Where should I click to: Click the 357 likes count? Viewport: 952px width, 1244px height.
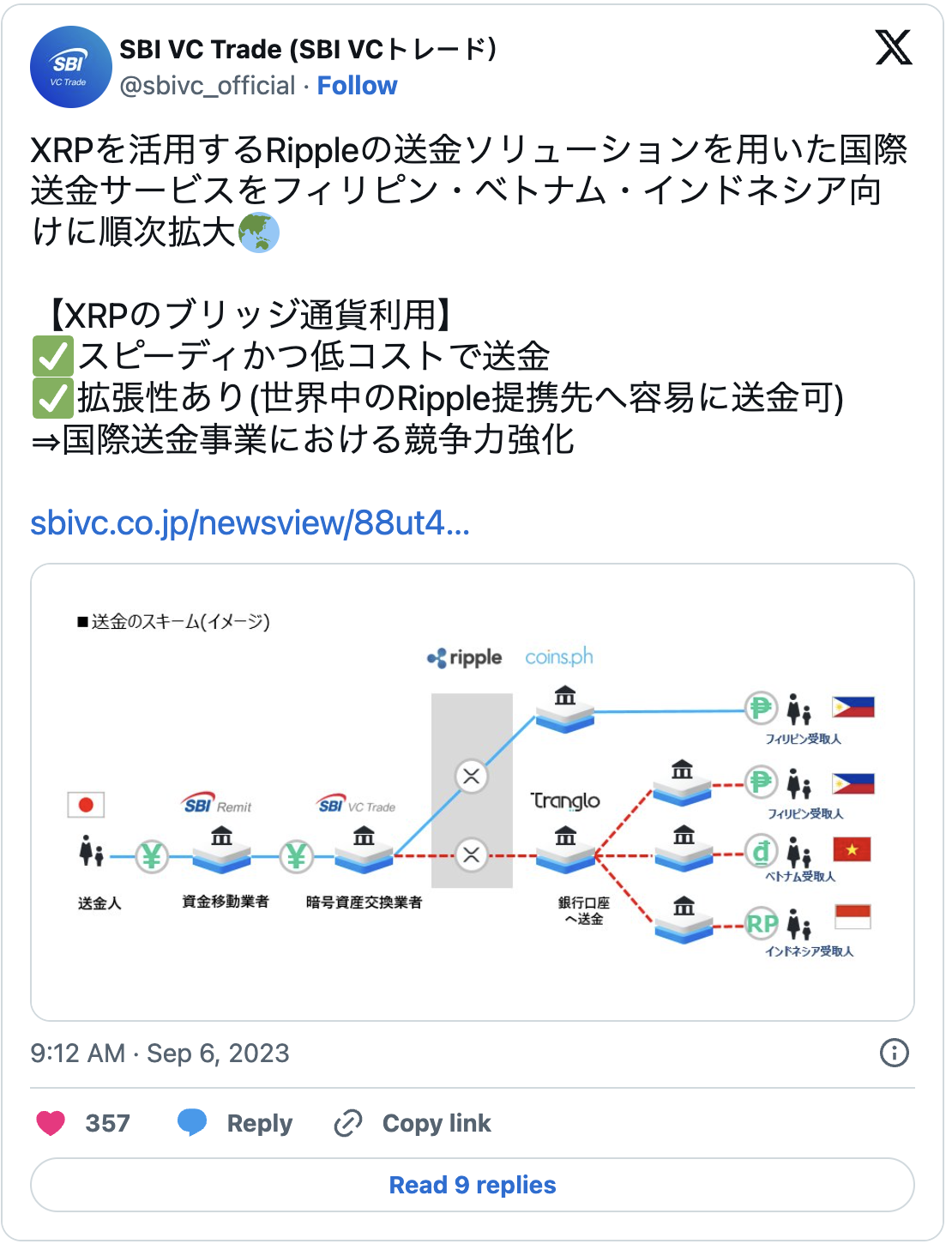click(108, 1123)
